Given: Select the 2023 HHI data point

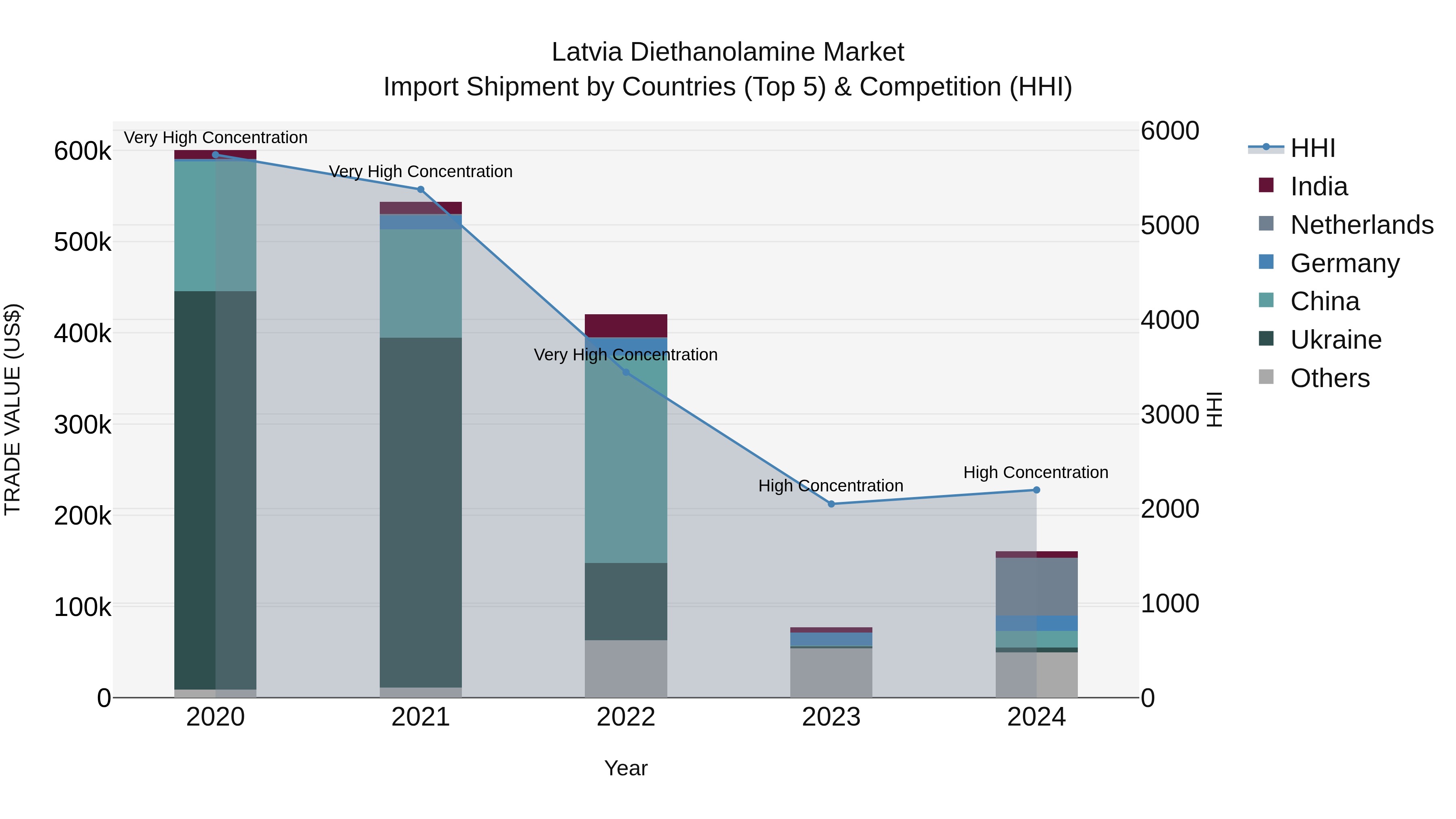Looking at the screenshot, I should (x=831, y=504).
